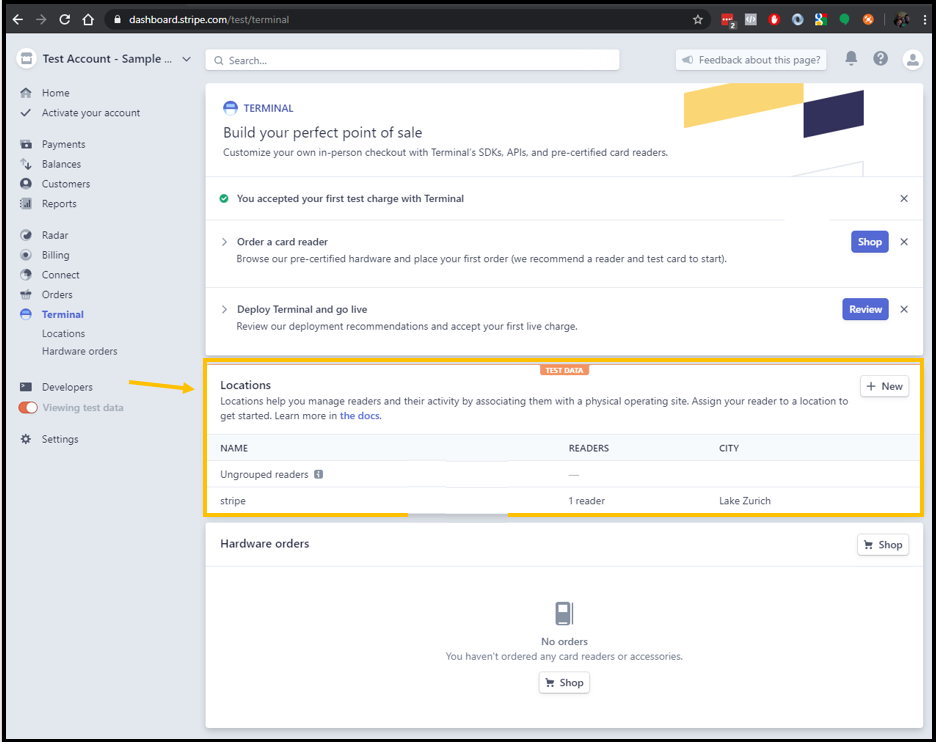Open Developers in the sidebar
The height and width of the screenshot is (742, 936).
point(67,387)
